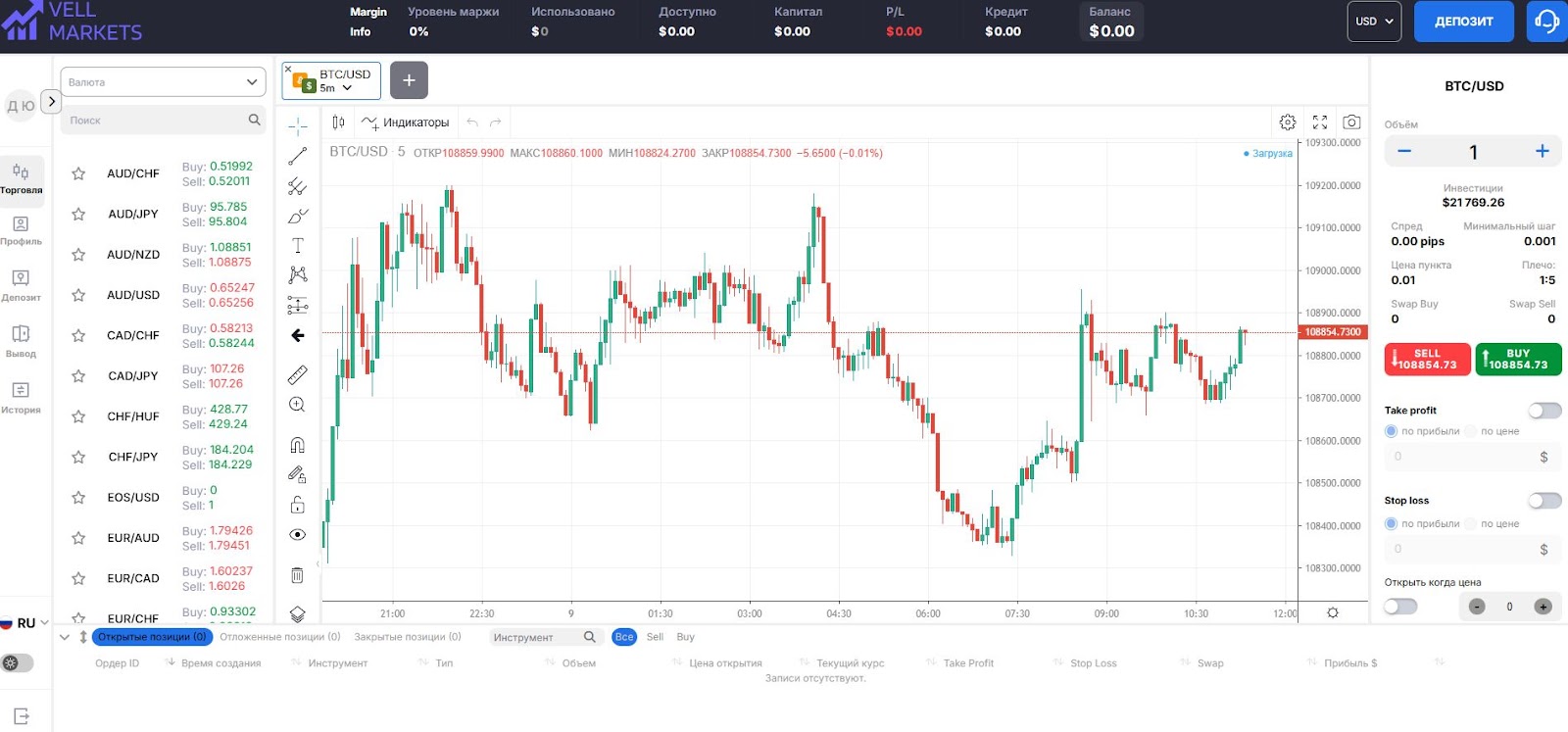Switch to Отложенные позиции tab
The height and width of the screenshot is (732, 1568).
click(x=280, y=637)
